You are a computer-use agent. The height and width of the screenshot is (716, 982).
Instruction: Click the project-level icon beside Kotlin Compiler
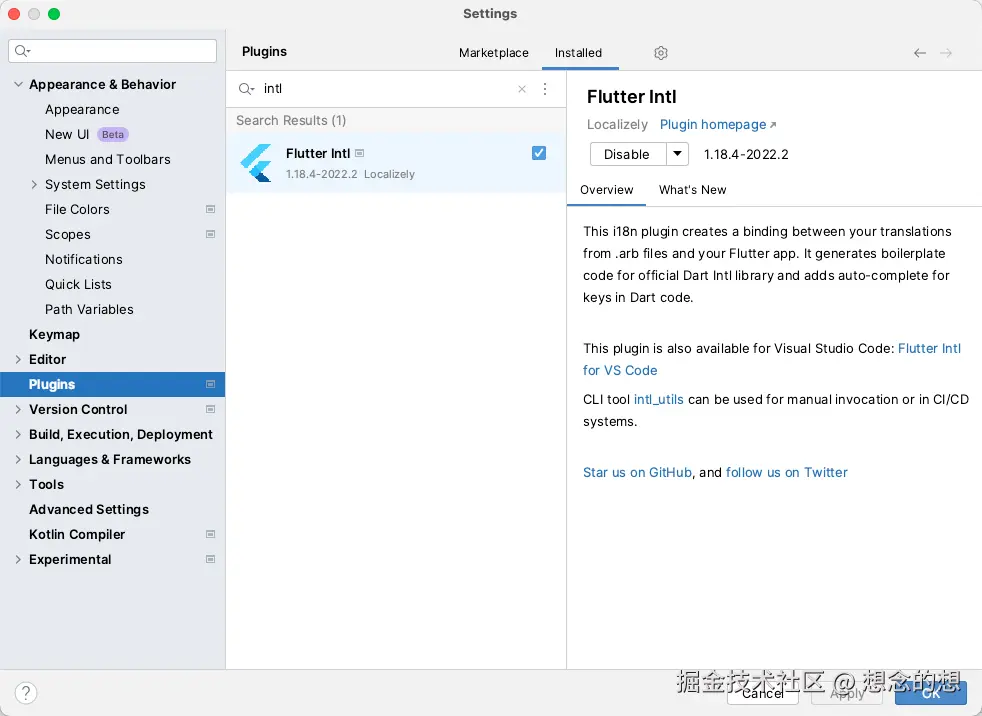(210, 534)
